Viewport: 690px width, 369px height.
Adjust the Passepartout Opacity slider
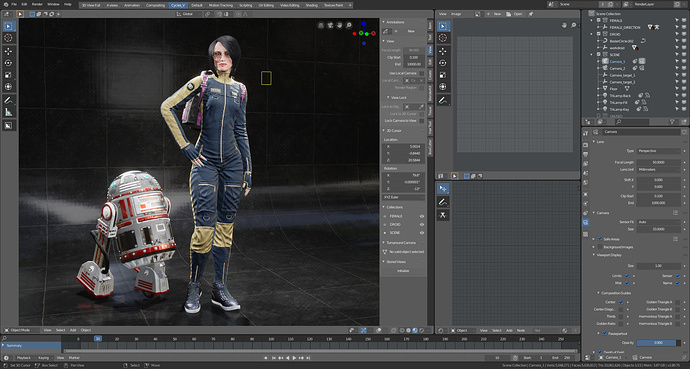658,343
